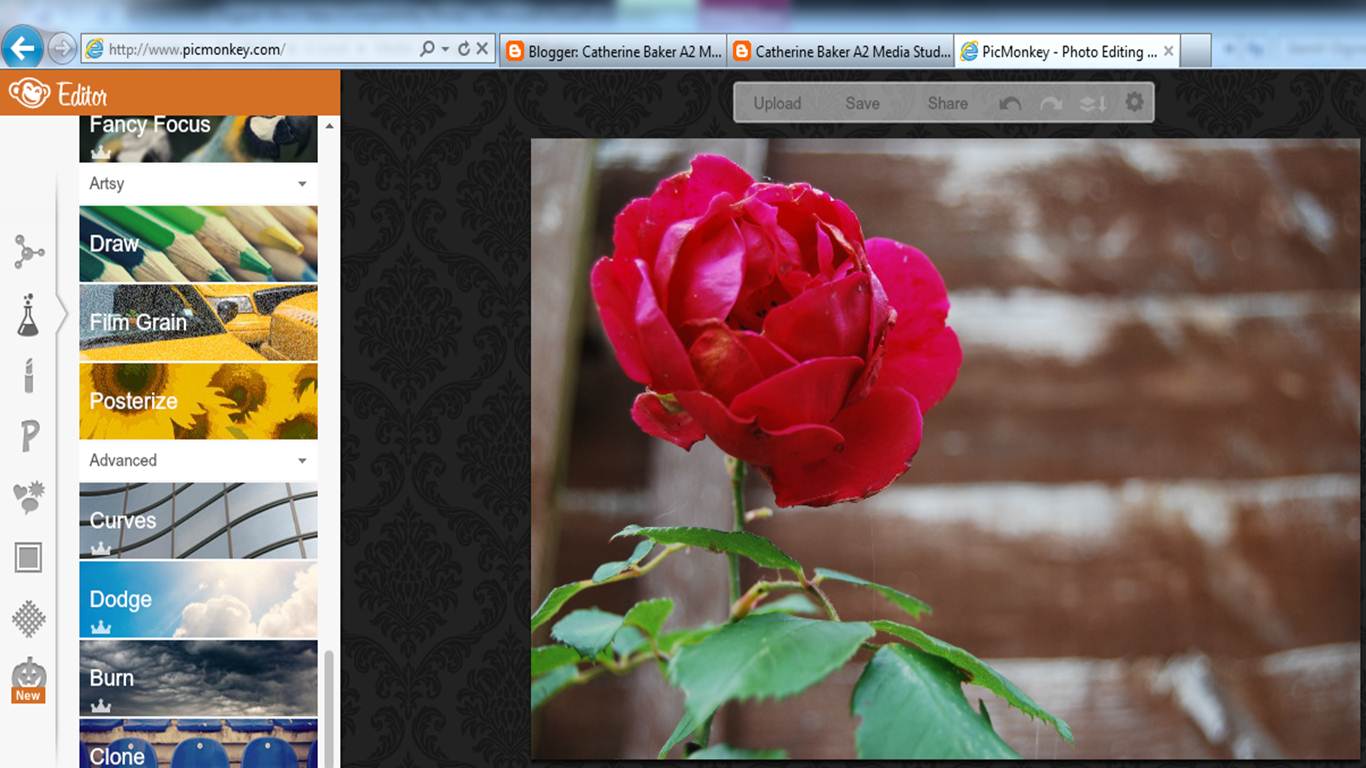1366x768 pixels.
Task: Click the Save button
Action: point(862,103)
